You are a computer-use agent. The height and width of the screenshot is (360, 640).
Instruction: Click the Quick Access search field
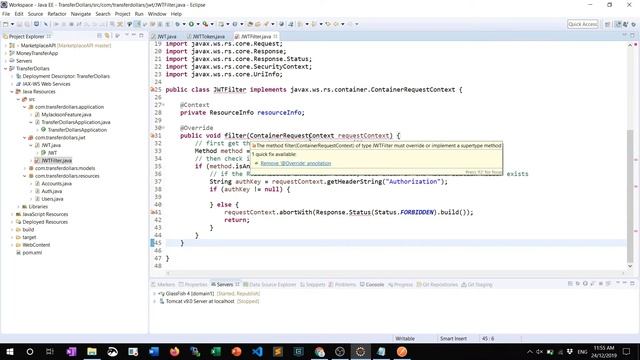click(582, 24)
